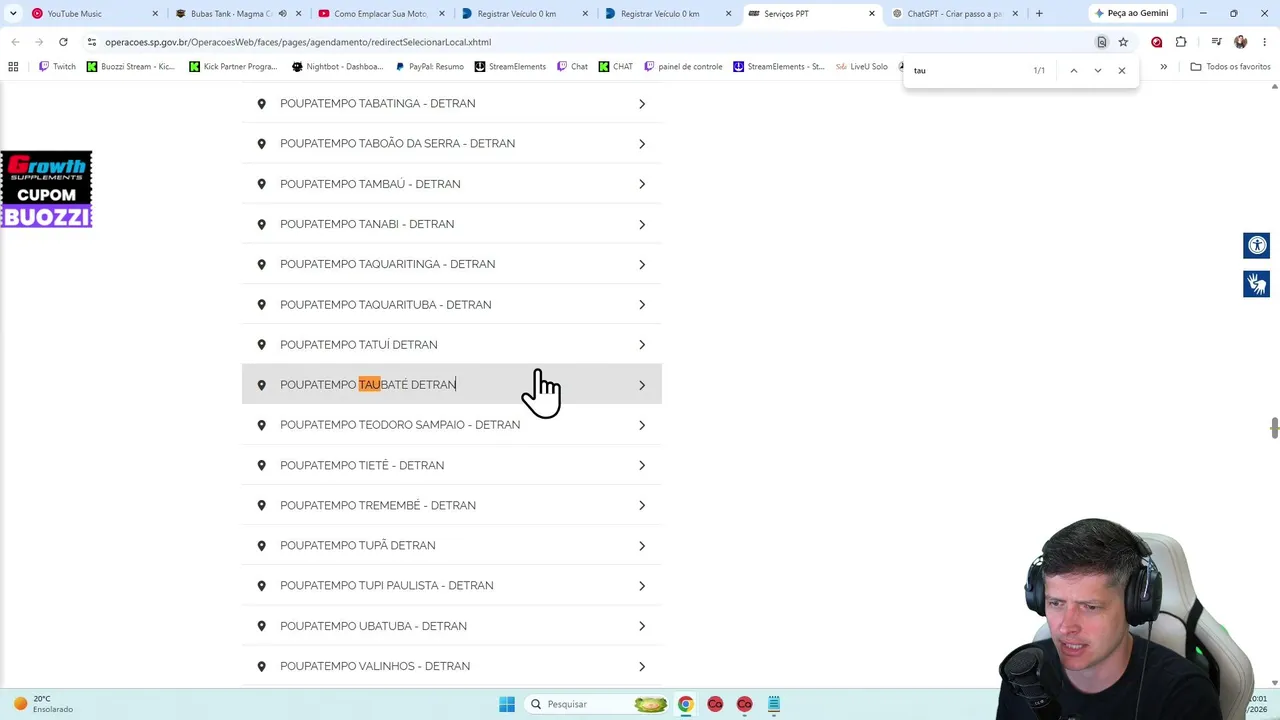
Task: View site information icon in address bar
Action: click(92, 42)
